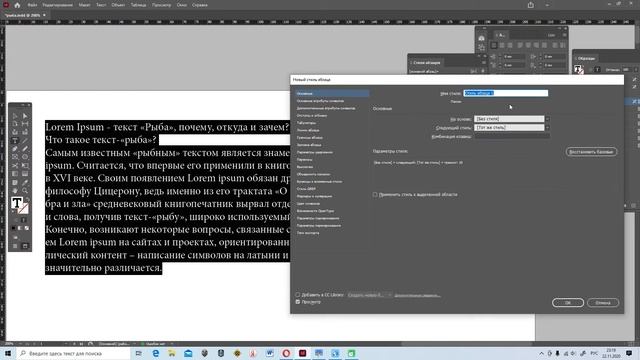
Task: Click align right icon in Paragraph panel
Action: point(510,45)
